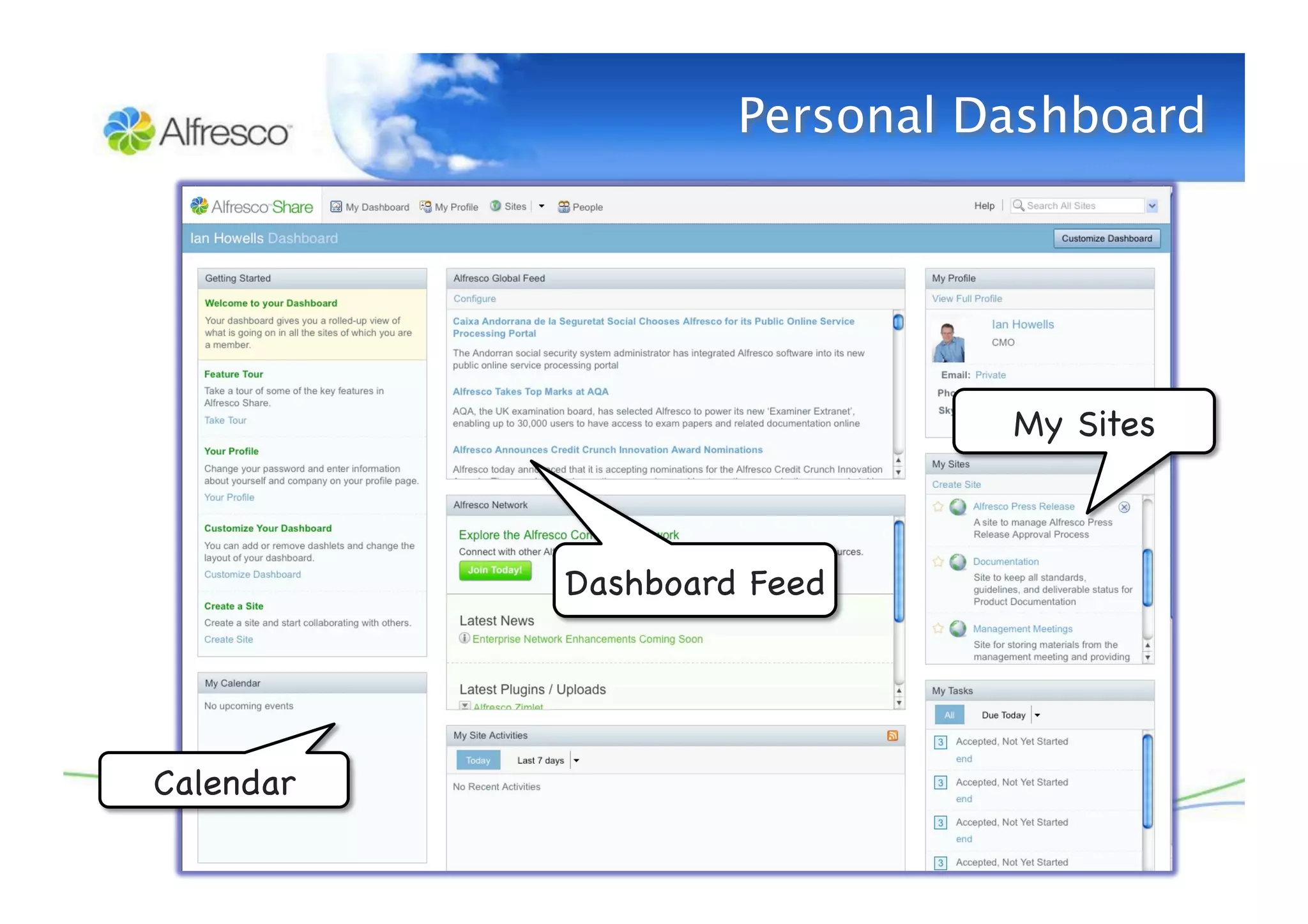Click the first task priority icon in My Tasks

pos(940,742)
